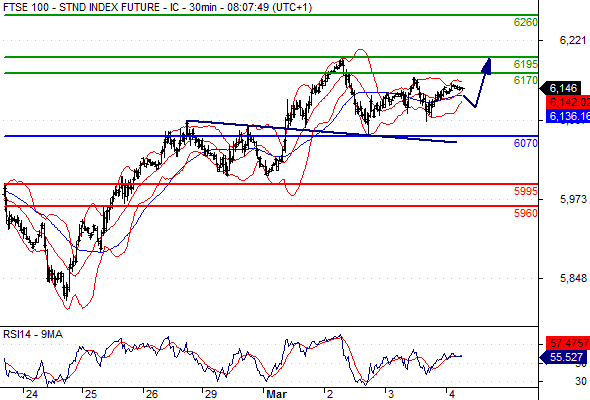Select the 6260 resistance level label

525,22
